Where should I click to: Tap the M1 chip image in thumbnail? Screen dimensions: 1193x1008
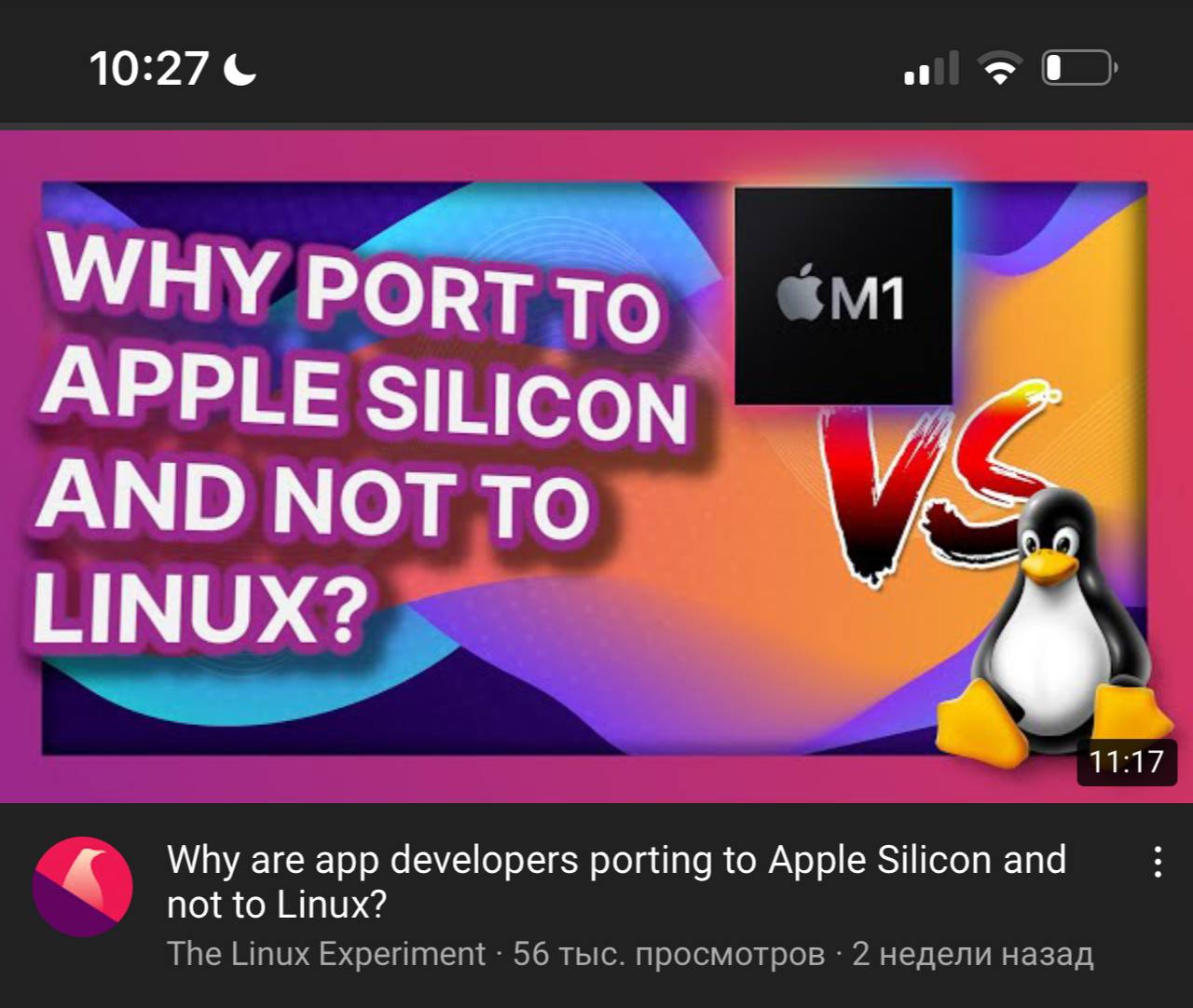tap(843, 296)
